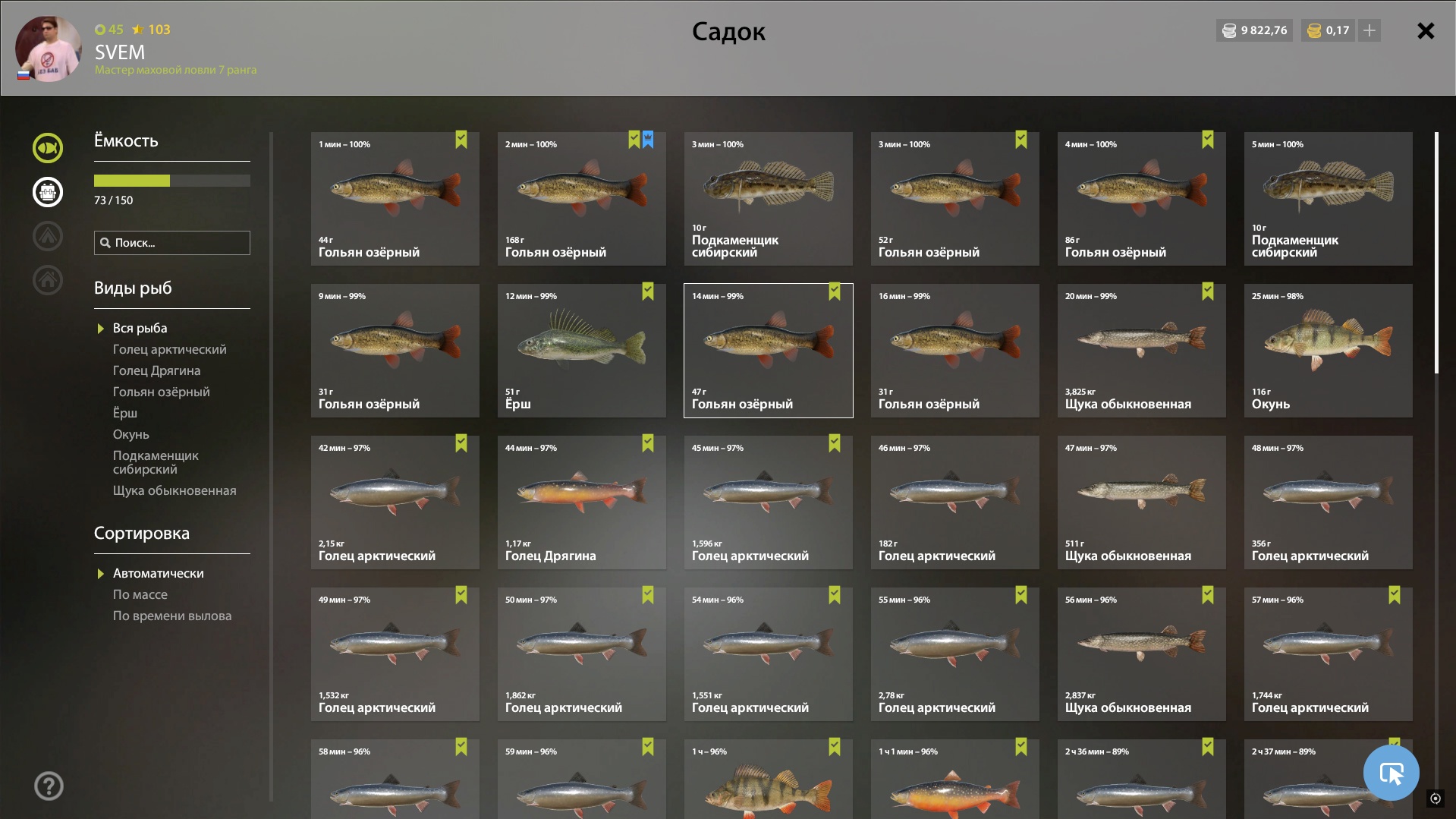Open the fish keepnet sidebar icon
Screen dimensions: 1456x819
(48, 148)
